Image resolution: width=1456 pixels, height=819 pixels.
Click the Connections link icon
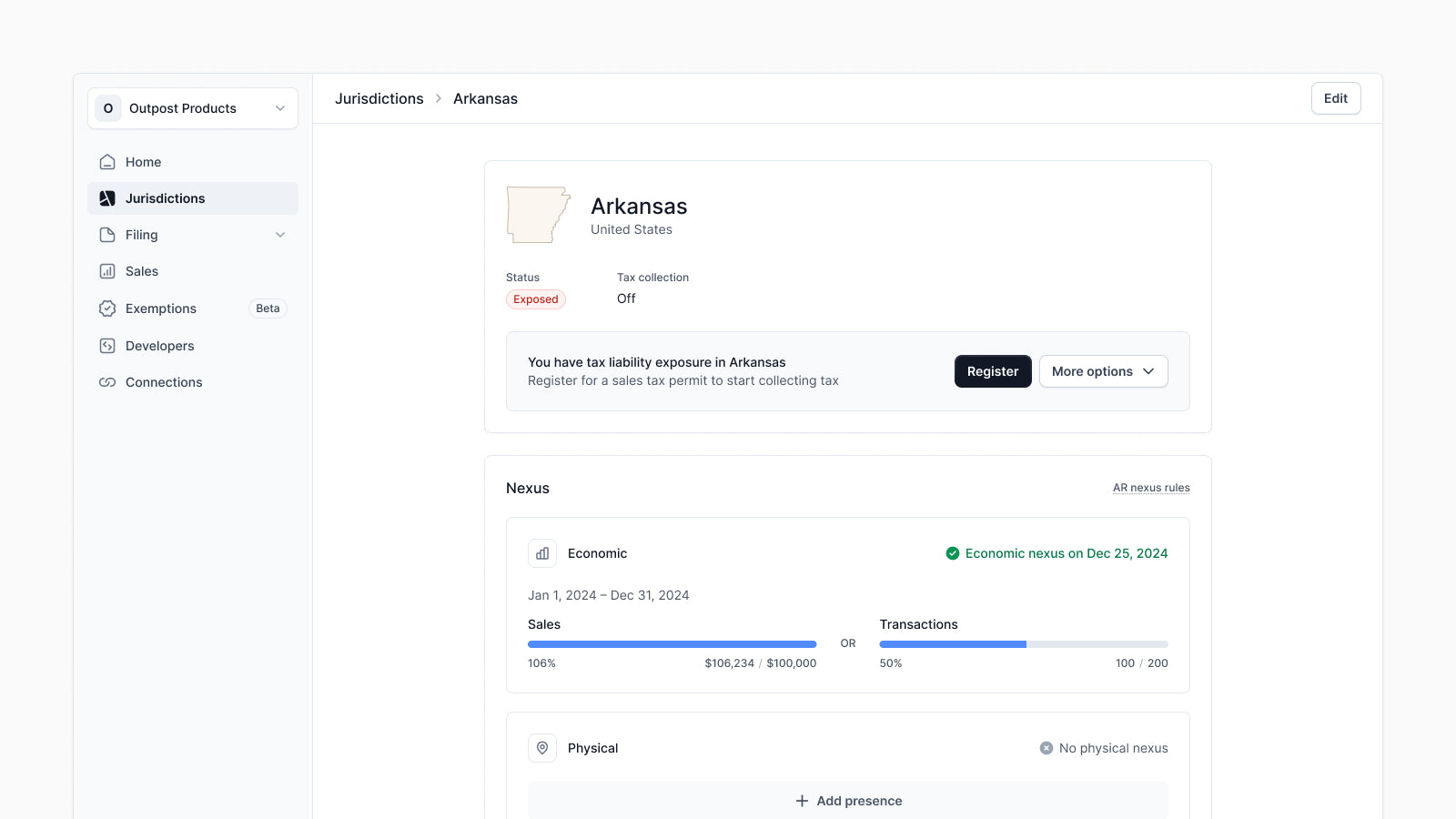[x=107, y=382]
